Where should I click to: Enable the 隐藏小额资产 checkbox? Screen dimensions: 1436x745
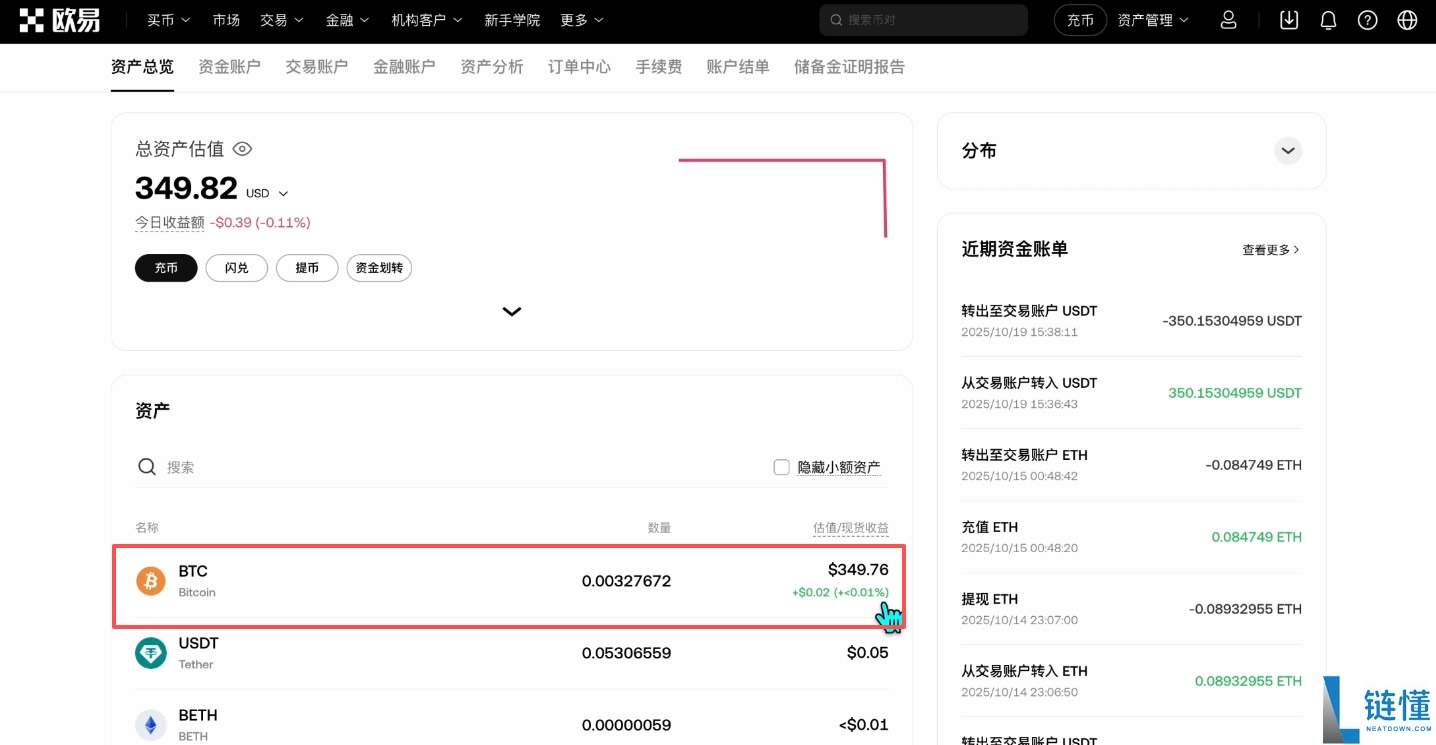782,467
